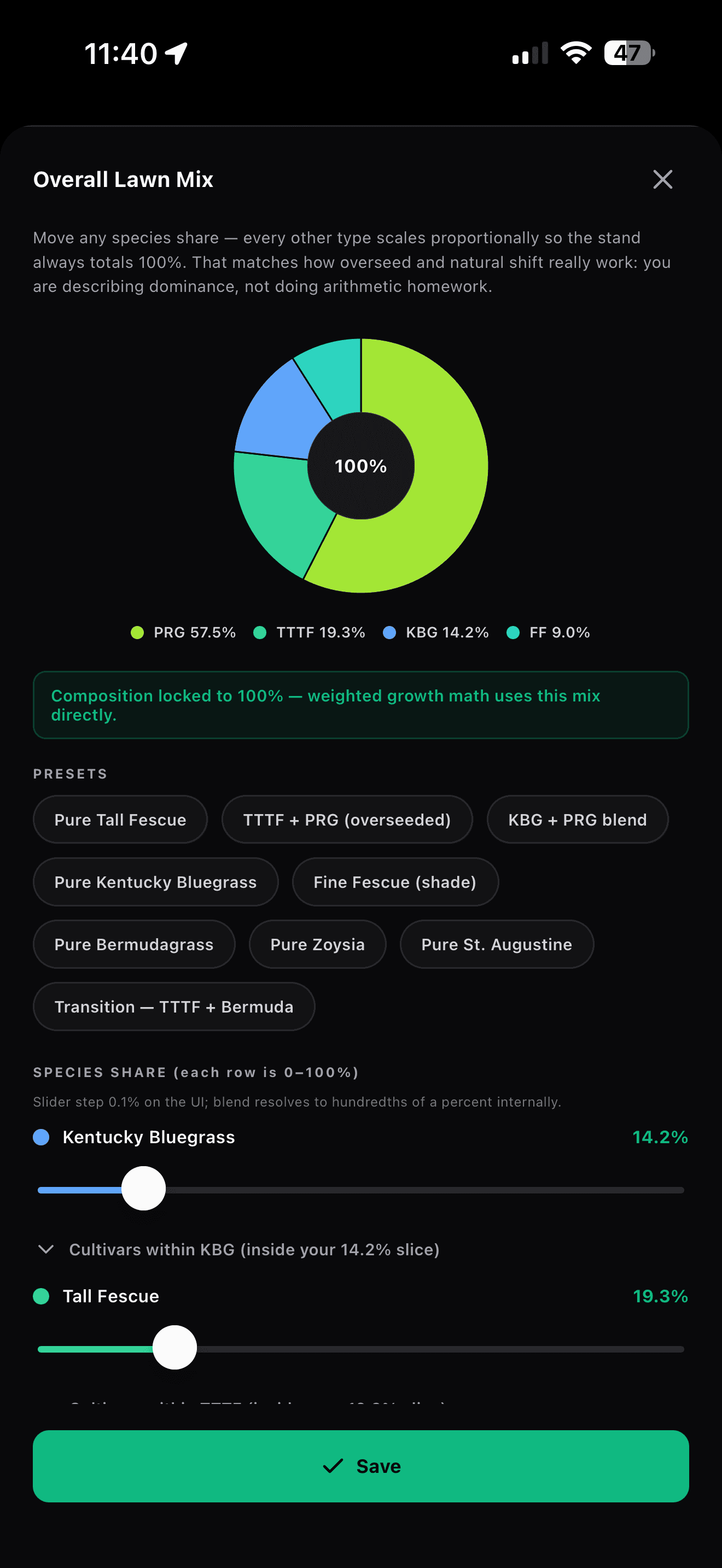722x1568 pixels.
Task: Click the Tall Fescue color dot
Action: (42, 1296)
